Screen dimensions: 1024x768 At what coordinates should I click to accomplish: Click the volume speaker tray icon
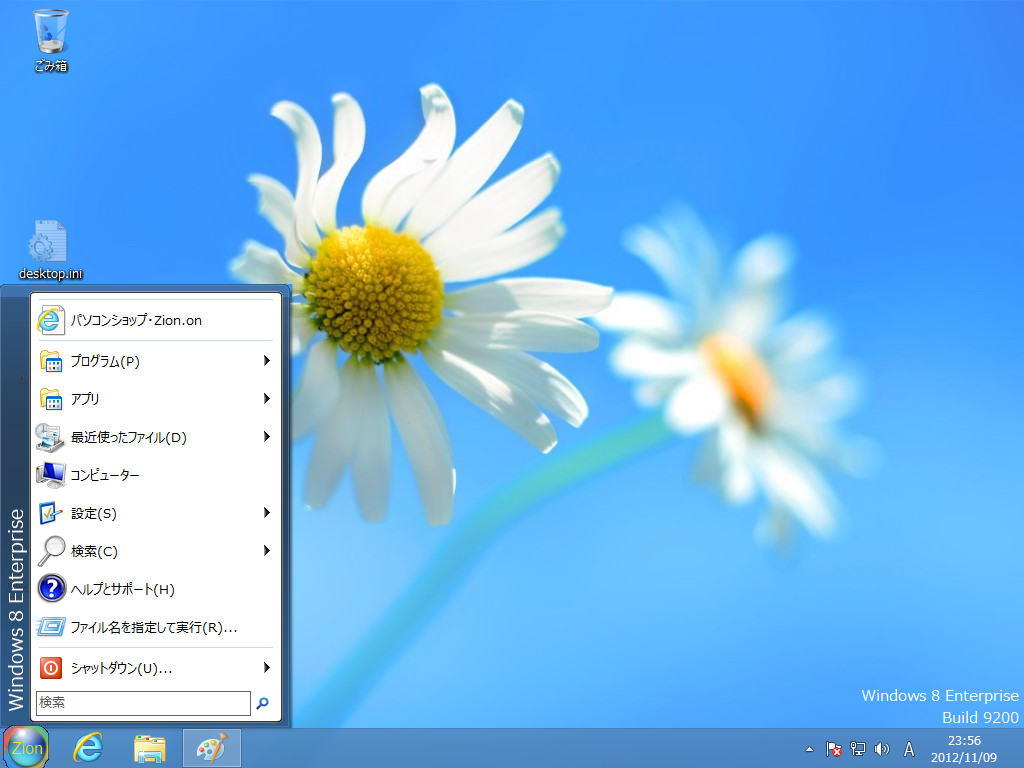[x=882, y=748]
